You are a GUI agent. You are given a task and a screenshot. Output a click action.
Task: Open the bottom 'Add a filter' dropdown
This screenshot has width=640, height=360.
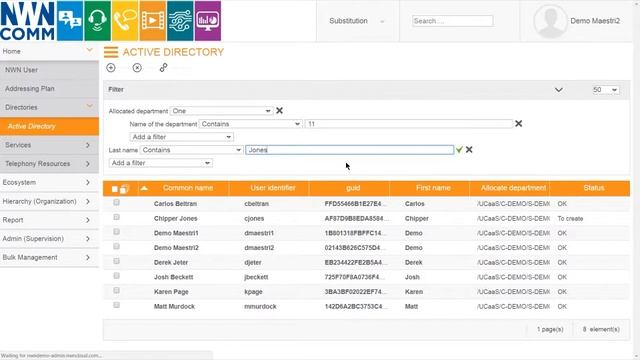coord(161,163)
